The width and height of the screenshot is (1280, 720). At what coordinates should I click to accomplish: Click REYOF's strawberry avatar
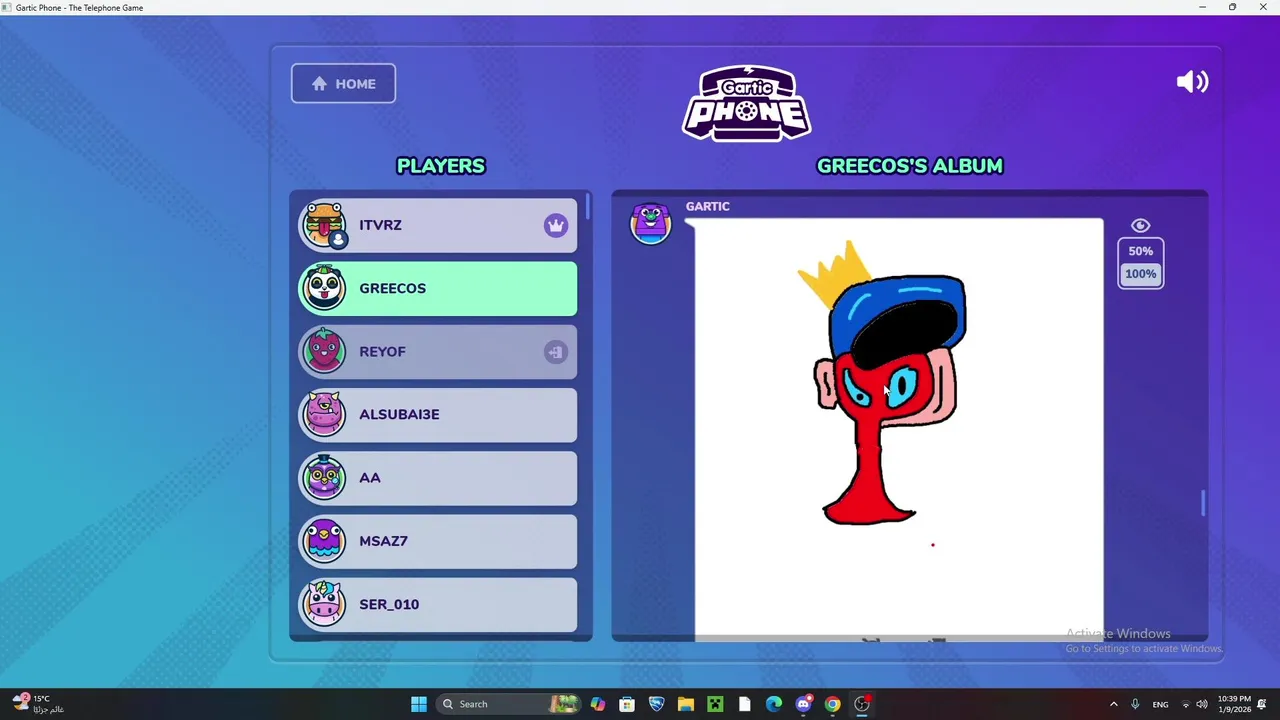coord(324,351)
